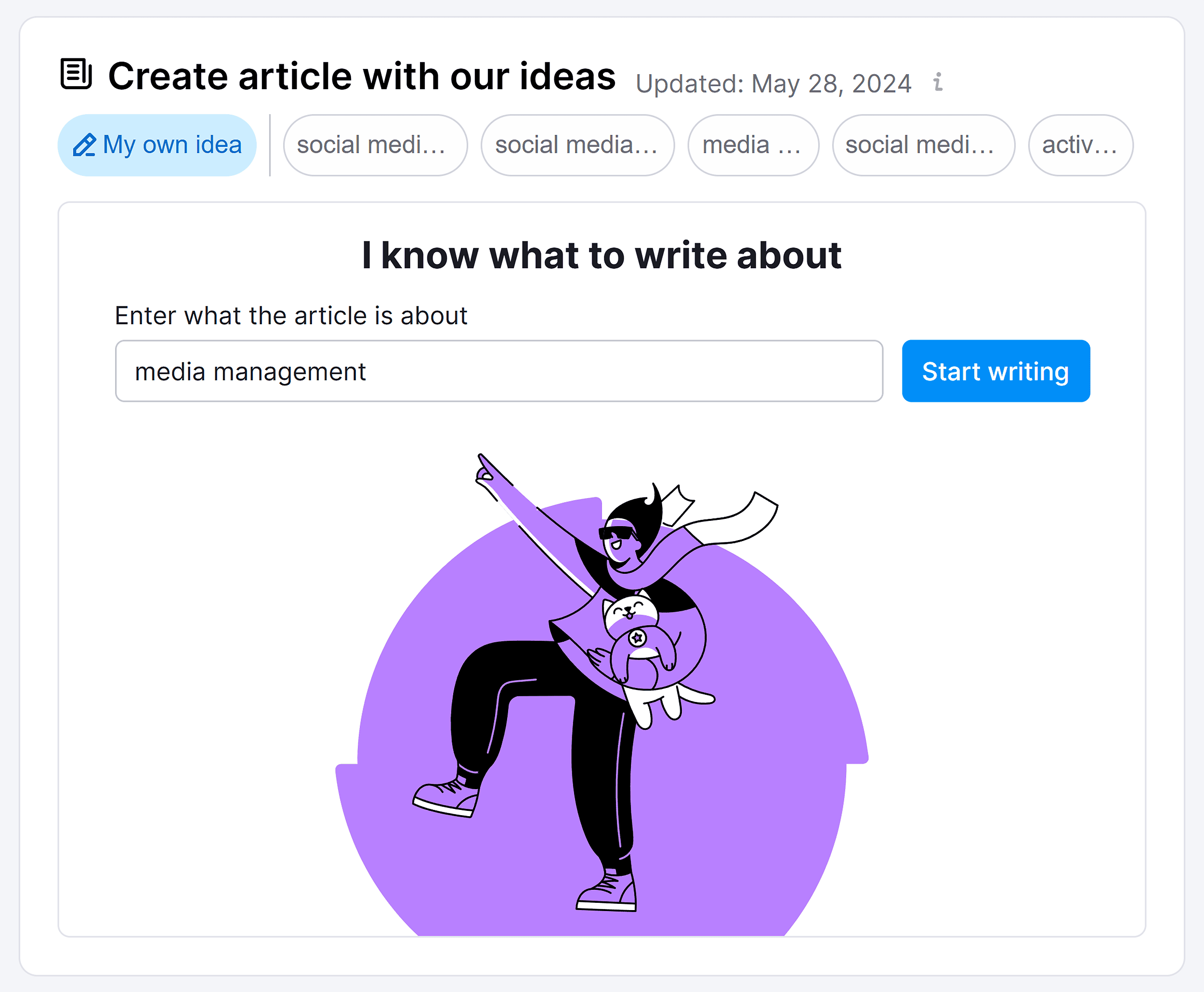Click the "Enter what the article is about" label
Image resolution: width=1204 pixels, height=992 pixels.
pyautogui.click(x=291, y=316)
